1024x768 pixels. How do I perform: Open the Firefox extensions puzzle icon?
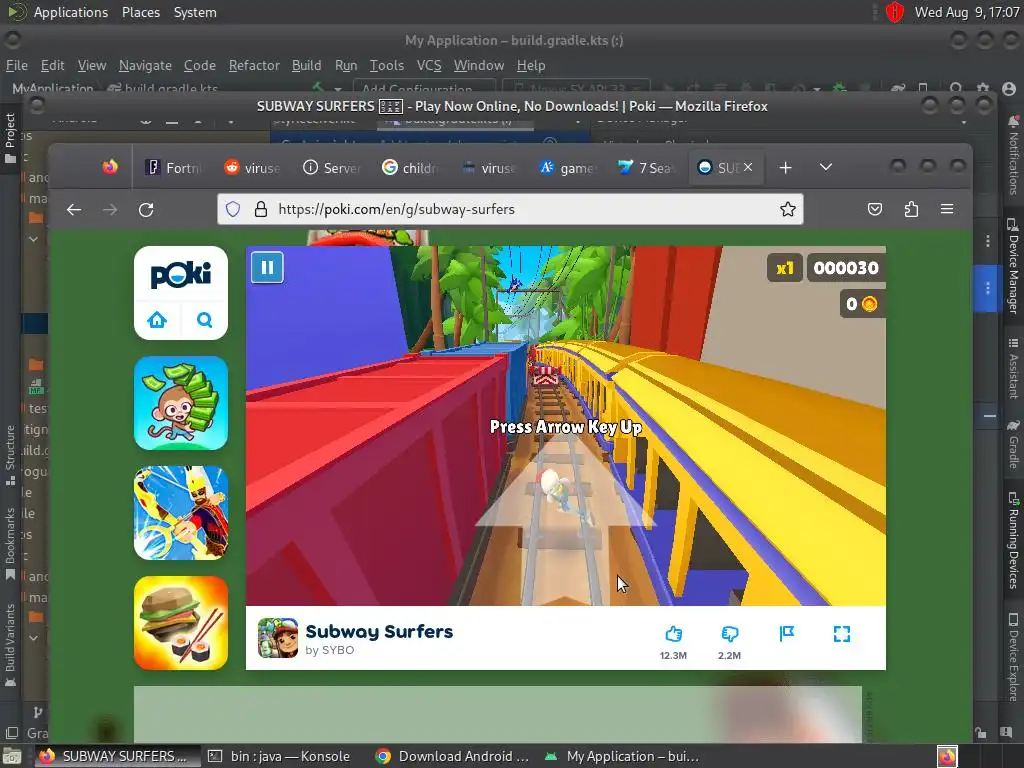coord(911,209)
